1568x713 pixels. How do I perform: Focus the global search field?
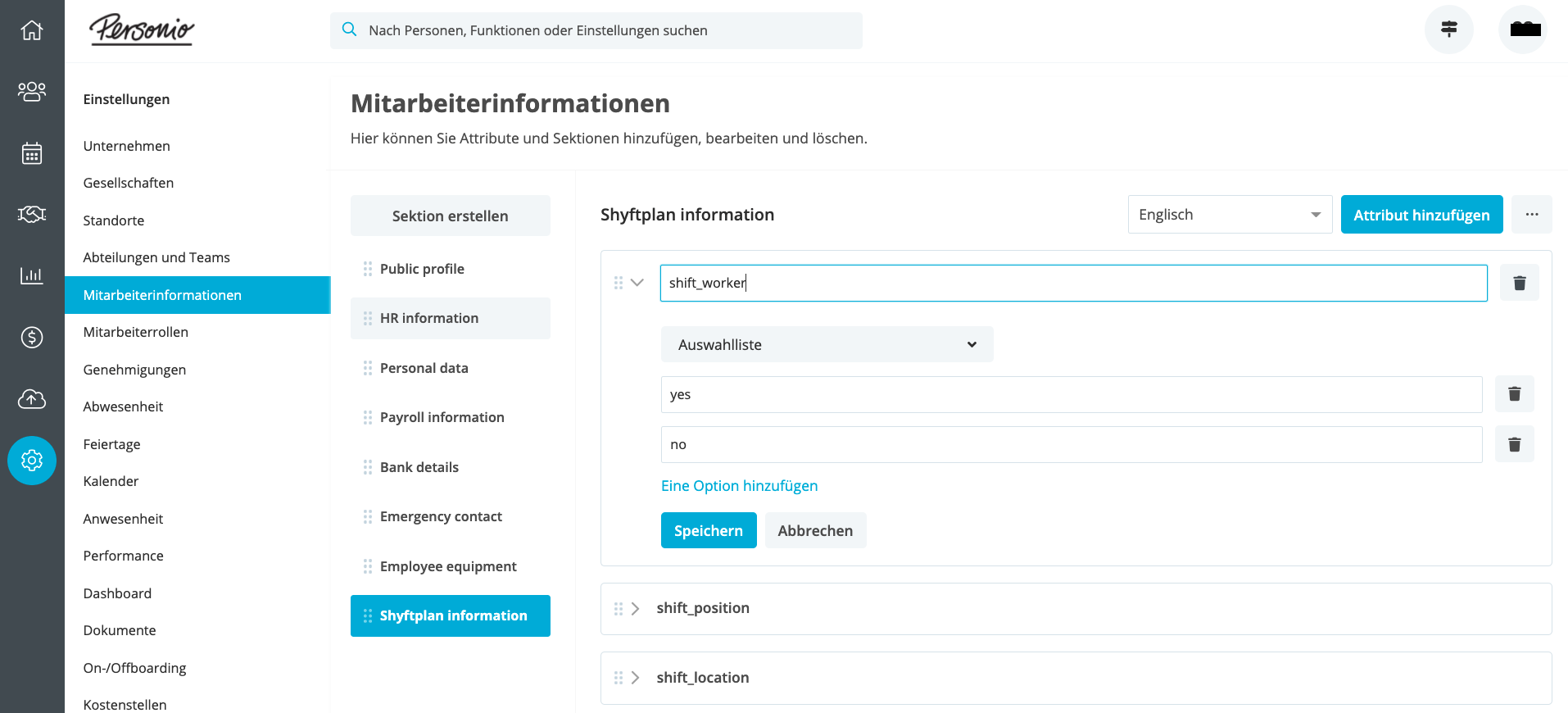[x=596, y=30]
